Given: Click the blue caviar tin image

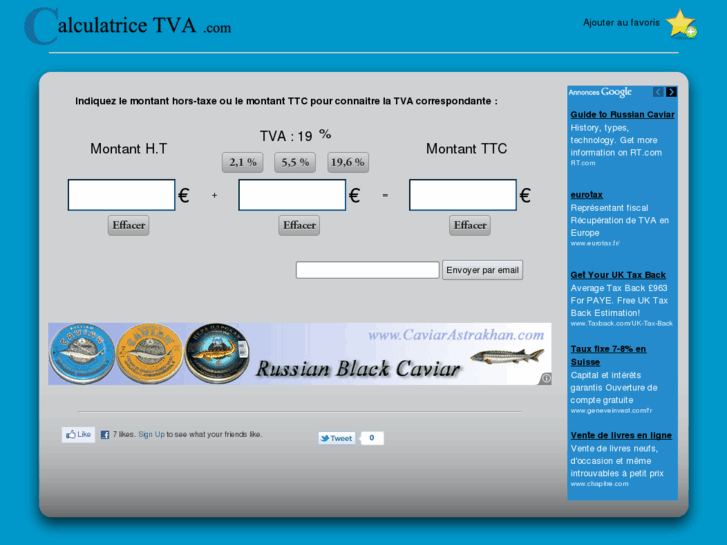Looking at the screenshot, I should 82,354.
